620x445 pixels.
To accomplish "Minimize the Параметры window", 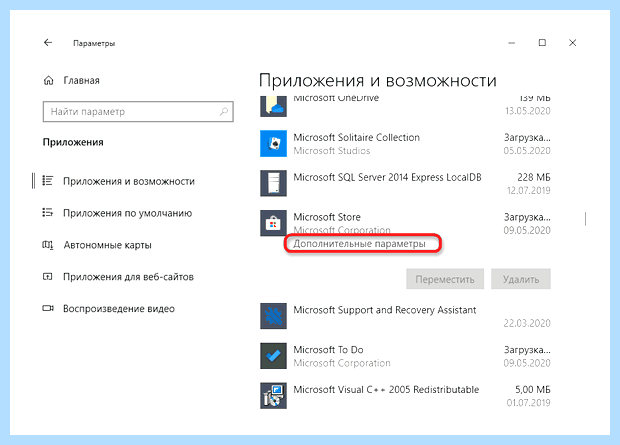I will pos(512,43).
